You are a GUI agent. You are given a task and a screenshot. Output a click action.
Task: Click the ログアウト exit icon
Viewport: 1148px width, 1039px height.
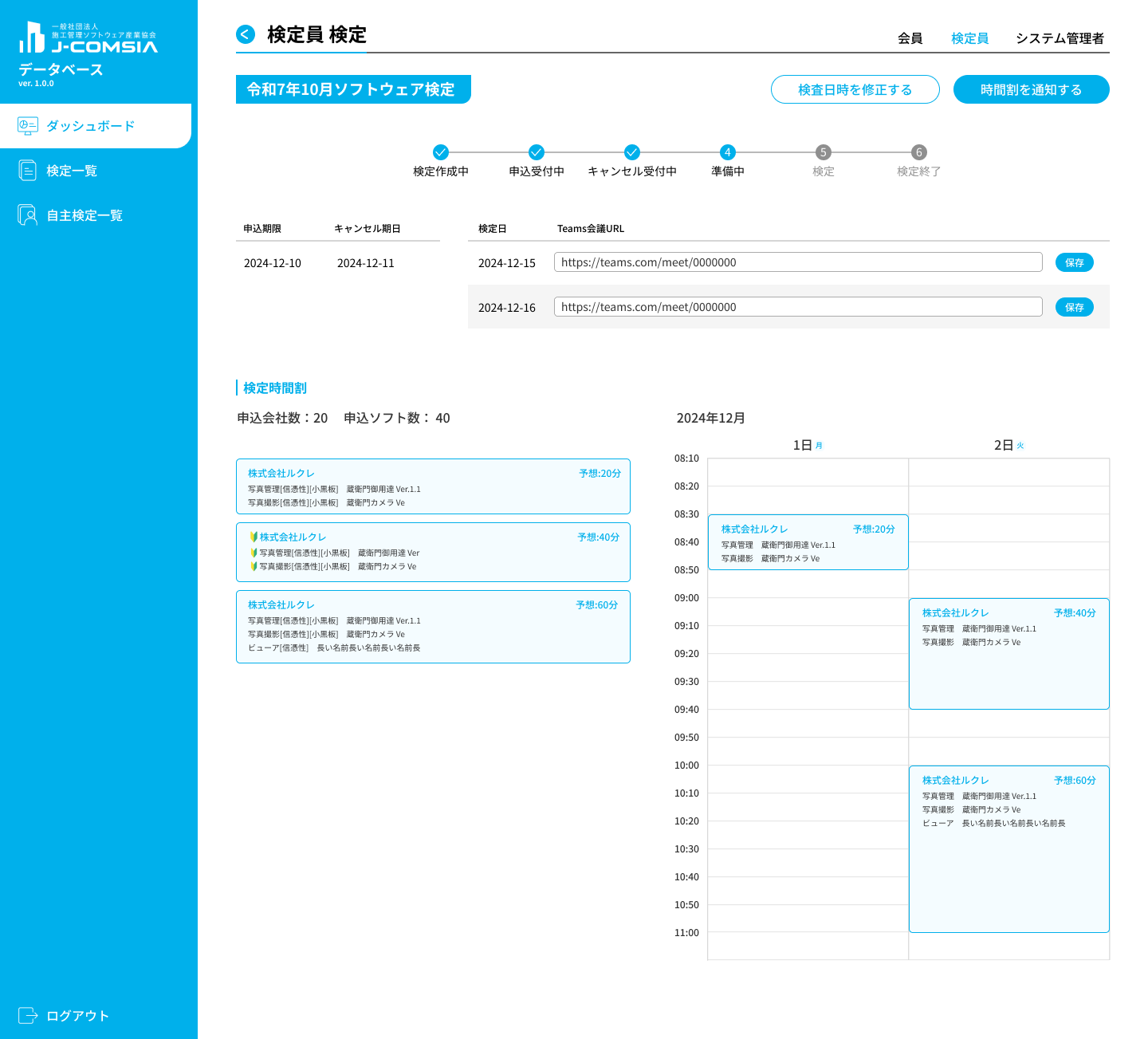pos(28,1015)
